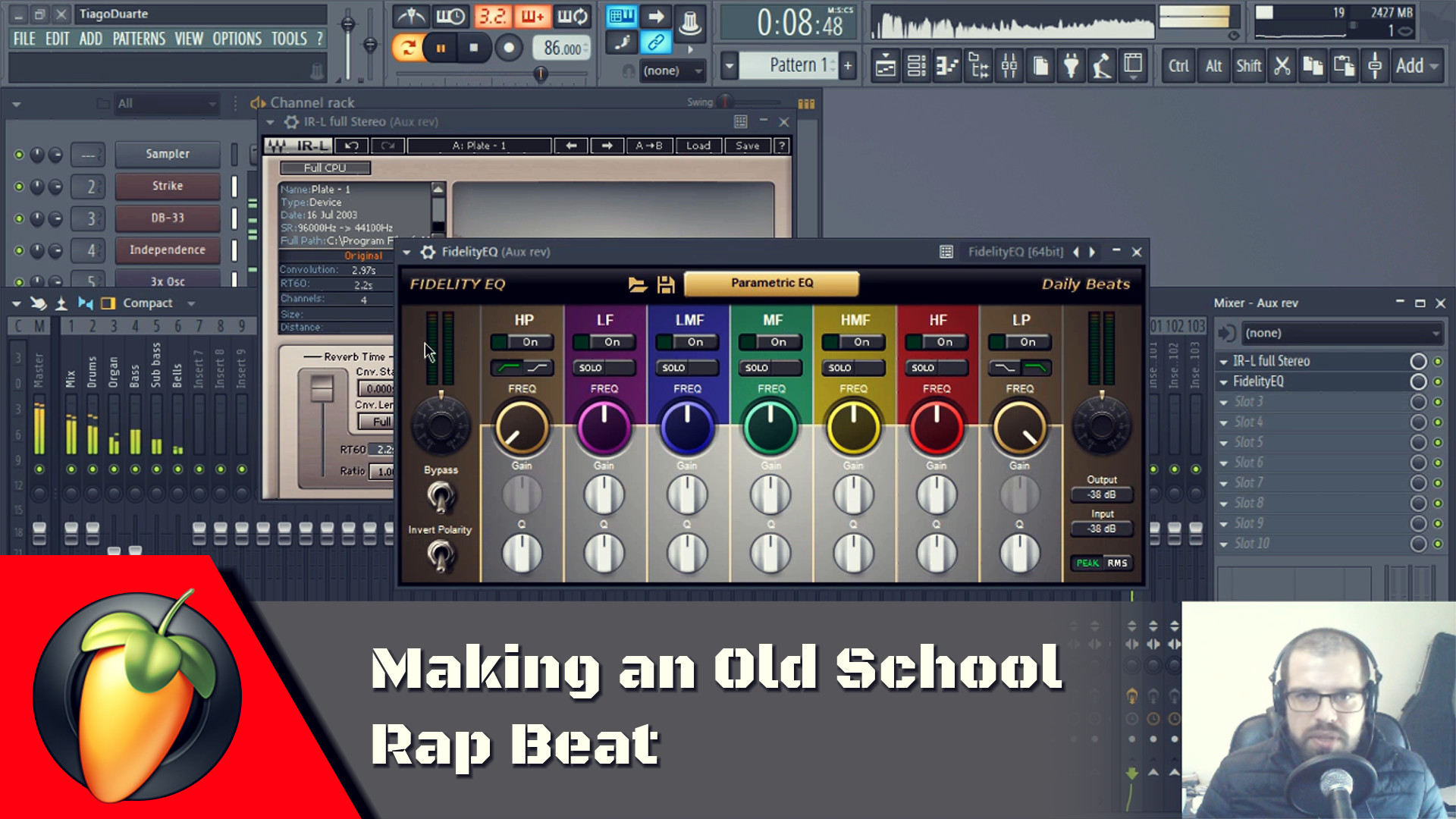Click the HF band Gain knob
The width and height of the screenshot is (1456, 819).
click(937, 495)
